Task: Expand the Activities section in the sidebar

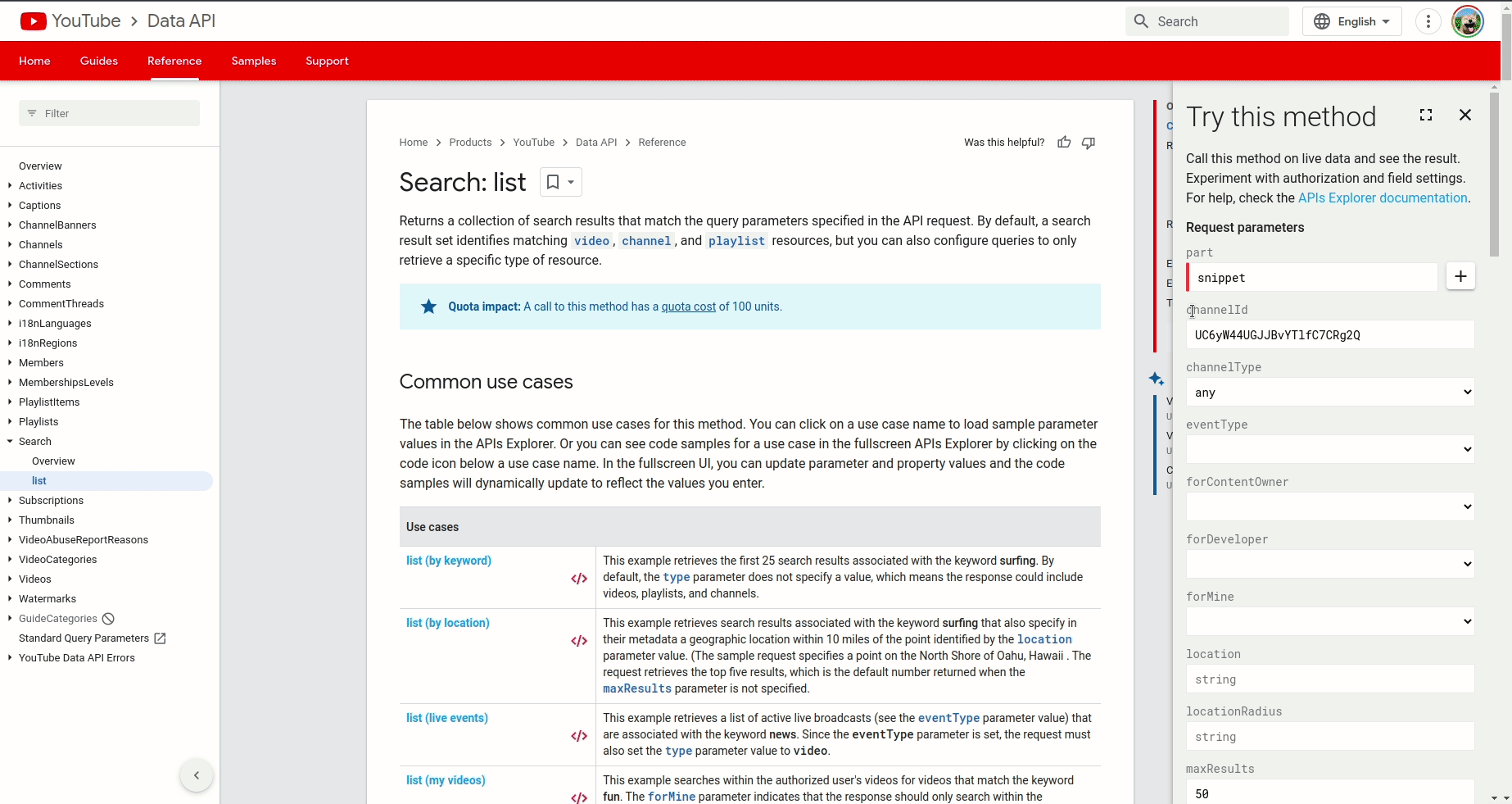Action: click(x=9, y=185)
